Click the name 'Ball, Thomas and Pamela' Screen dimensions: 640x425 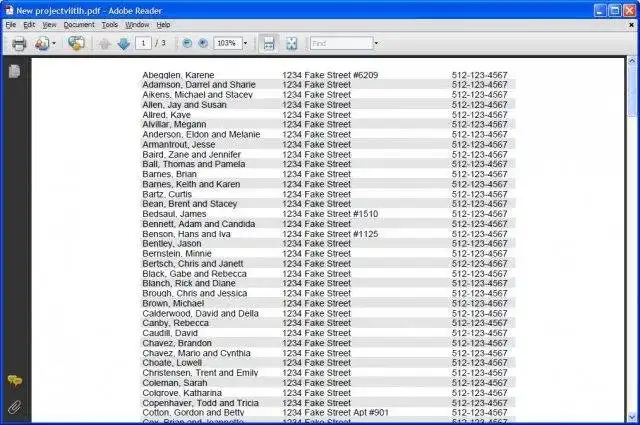(x=194, y=164)
